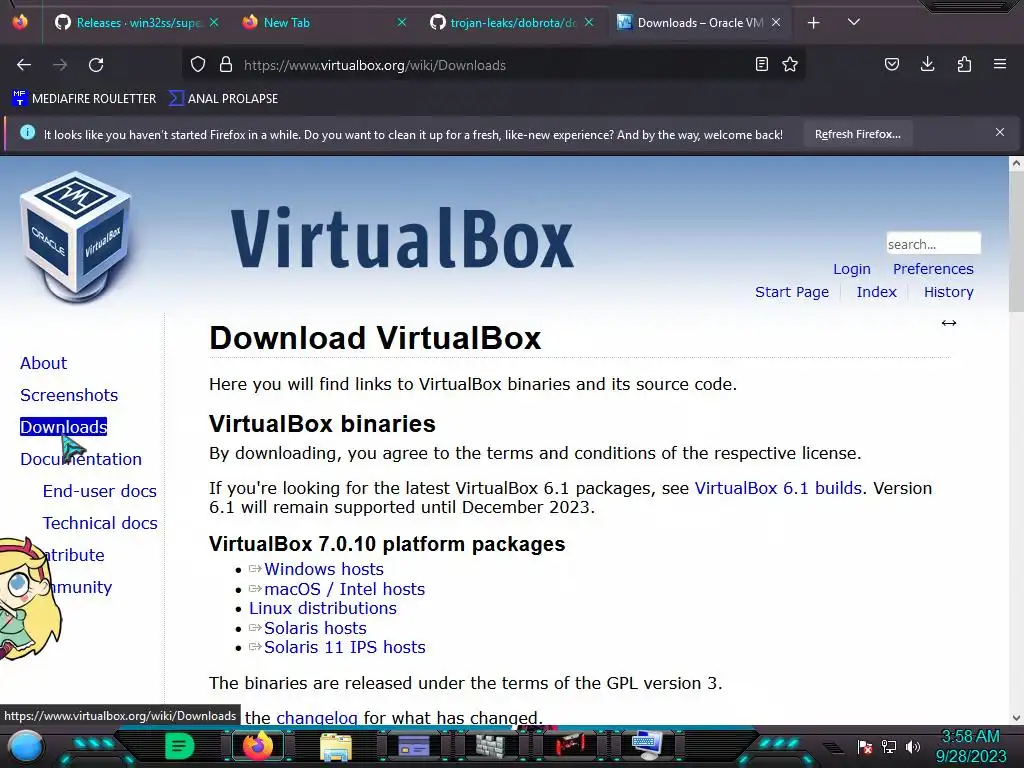Image resolution: width=1024 pixels, height=768 pixels.
Task: Open the Downloads sidebar link
Action: tap(63, 427)
